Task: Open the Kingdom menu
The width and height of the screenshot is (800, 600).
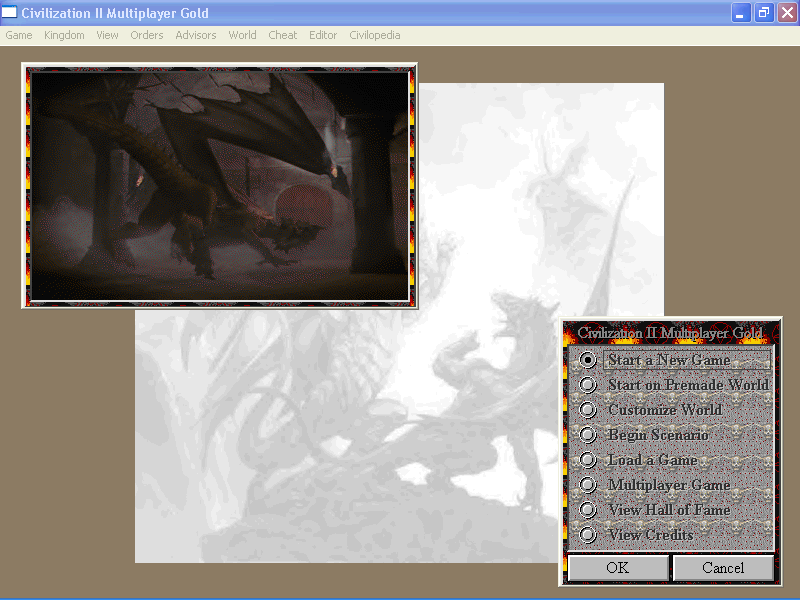Action: [64, 35]
